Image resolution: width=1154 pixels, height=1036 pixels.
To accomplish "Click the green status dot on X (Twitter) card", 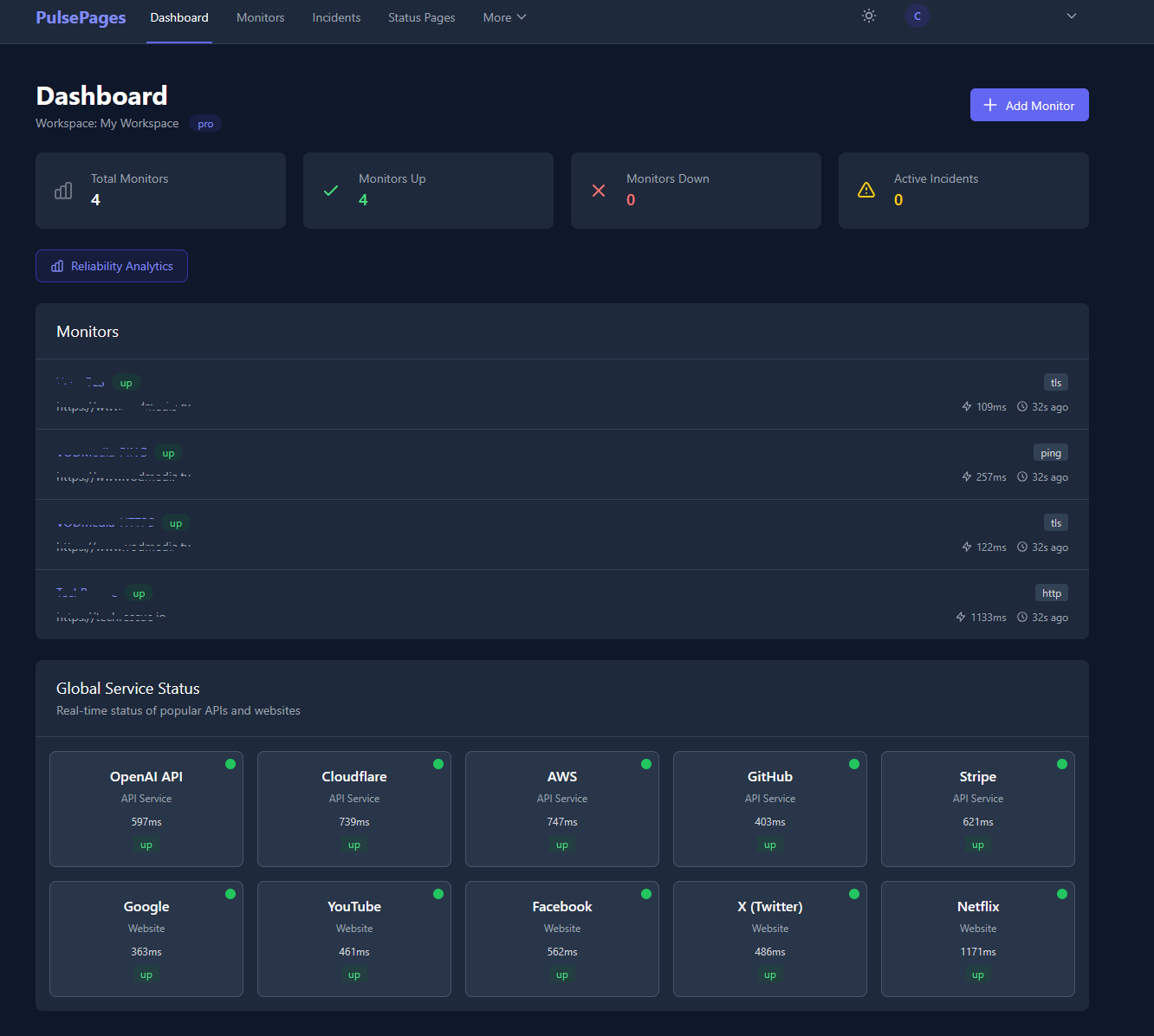I will click(854, 894).
